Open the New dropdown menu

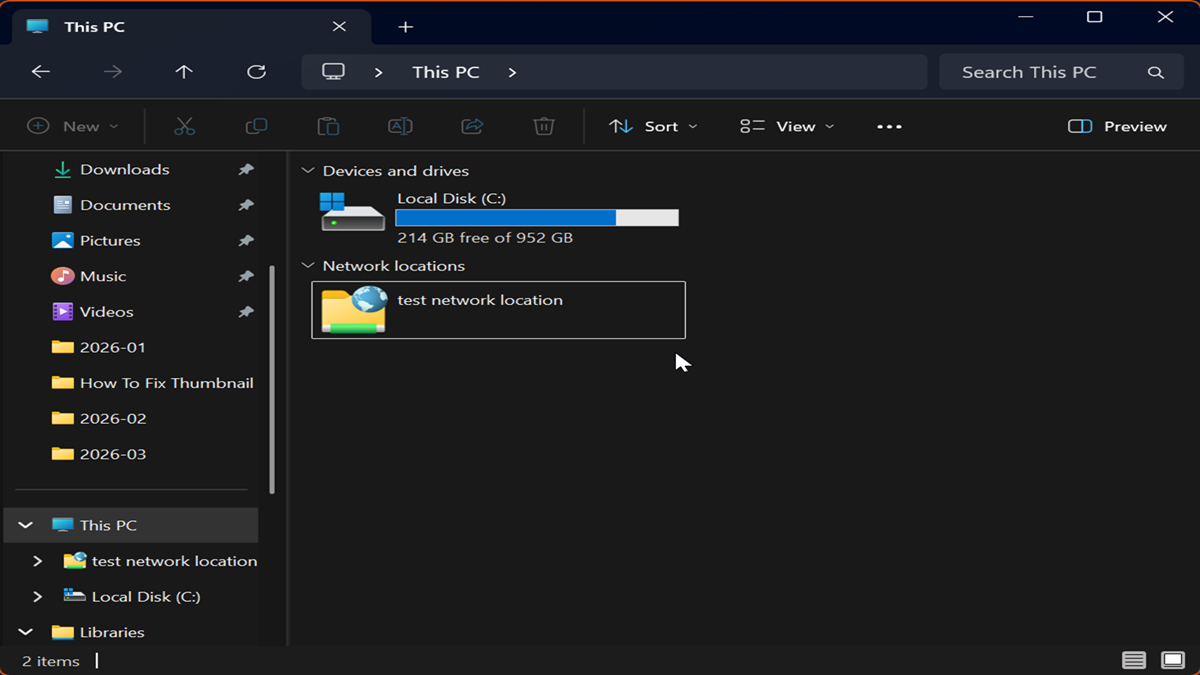[x=73, y=126]
